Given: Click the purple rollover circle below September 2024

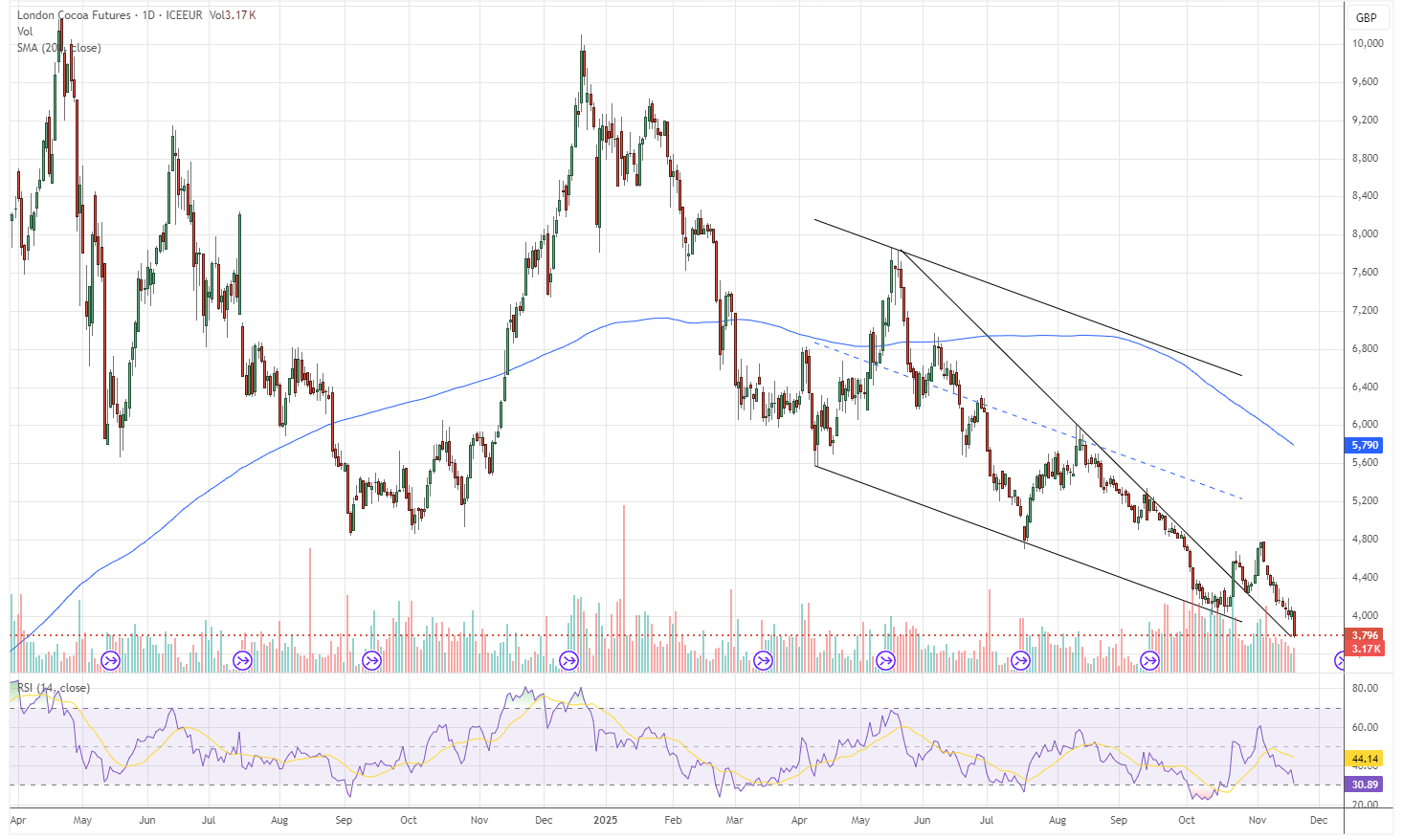Looking at the screenshot, I should (371, 659).
